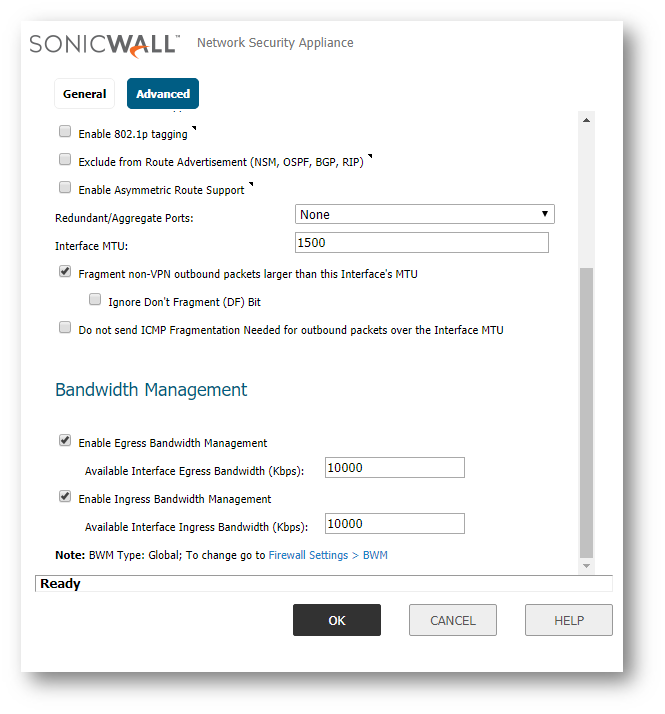Click the SonicWall logo
665x714 pixels.
pos(104,45)
